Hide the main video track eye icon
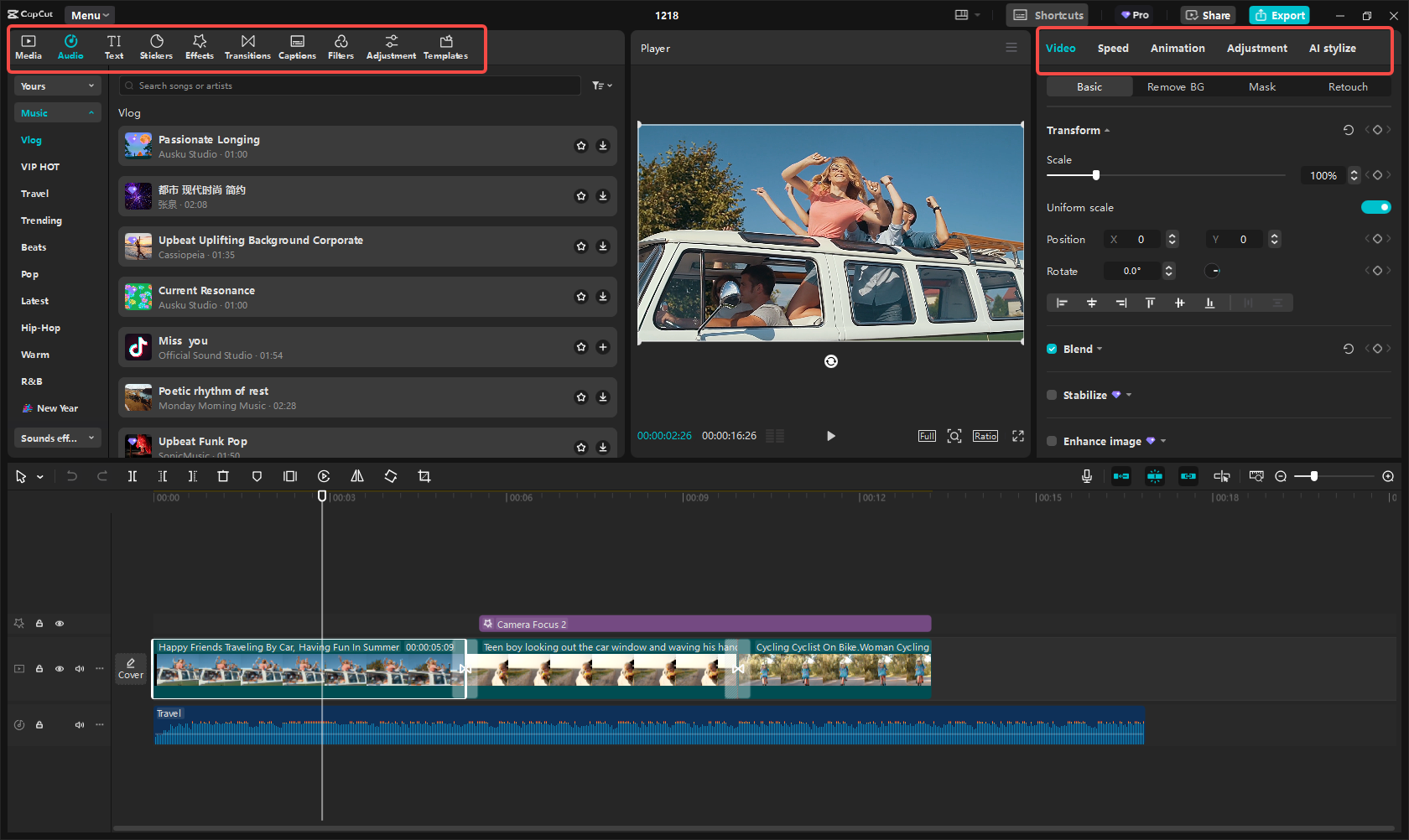1409x840 pixels. click(60, 669)
